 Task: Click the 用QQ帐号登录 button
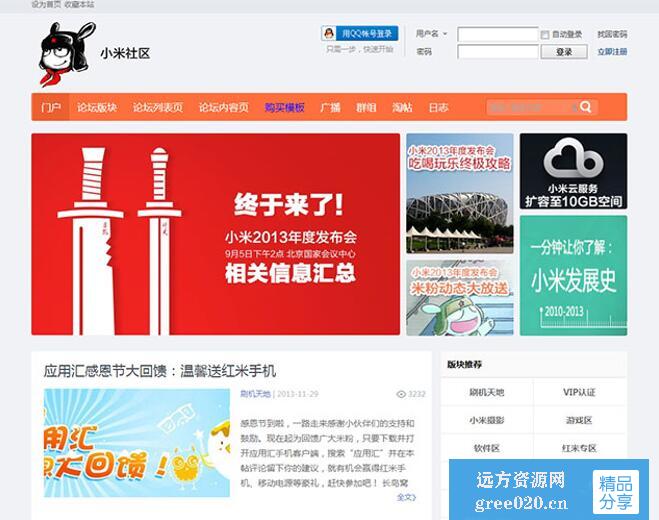click(360, 33)
